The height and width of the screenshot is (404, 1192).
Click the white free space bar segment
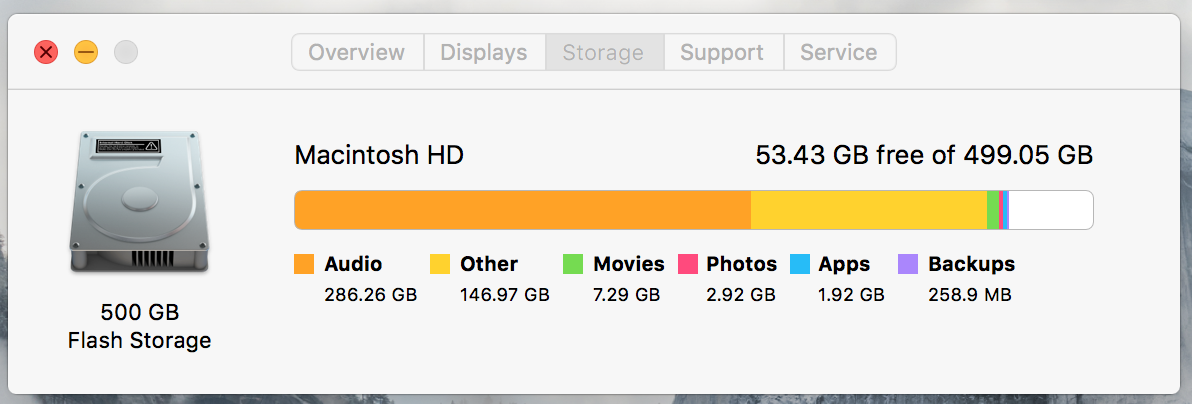tap(1050, 210)
